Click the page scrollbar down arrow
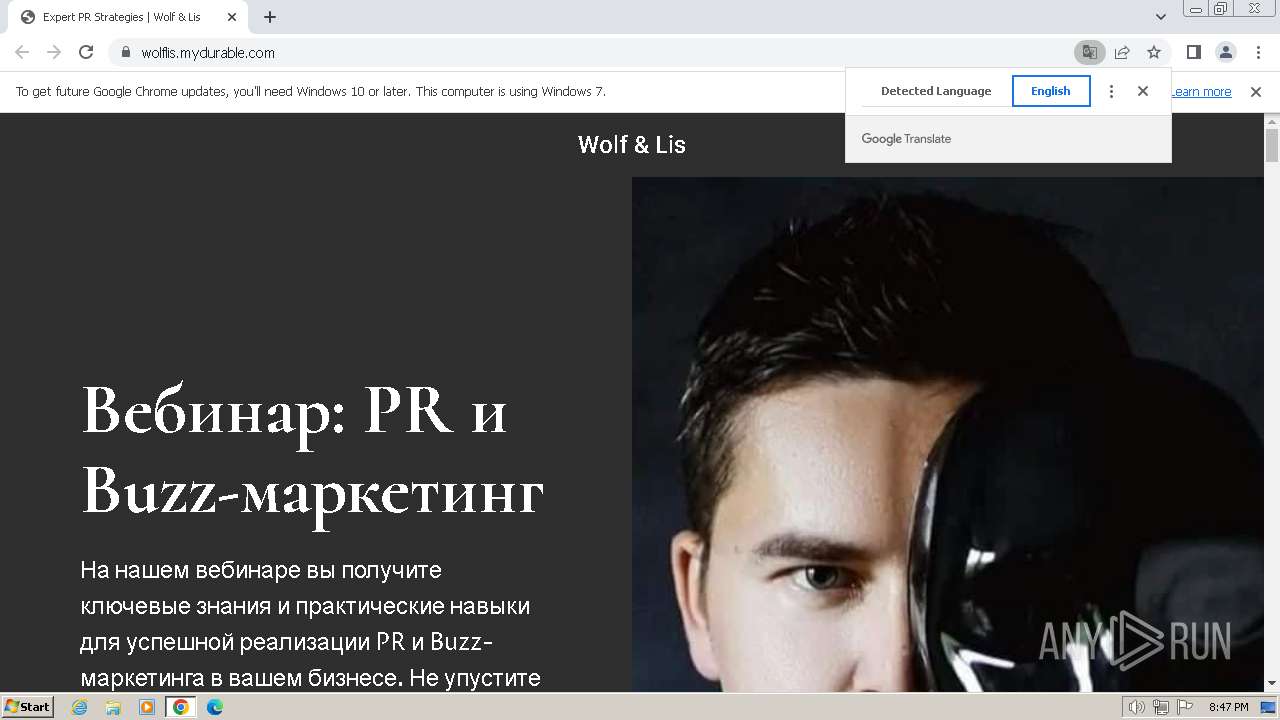The height and width of the screenshot is (720, 1280). point(1272,683)
